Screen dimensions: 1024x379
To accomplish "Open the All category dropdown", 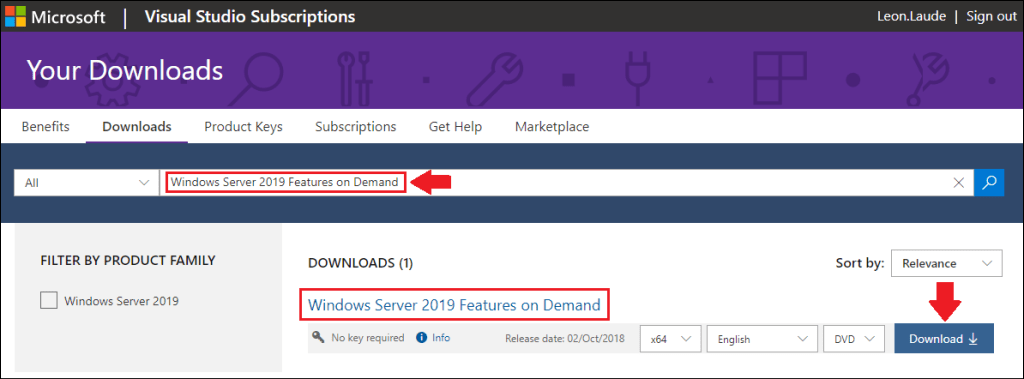I will pos(86,183).
